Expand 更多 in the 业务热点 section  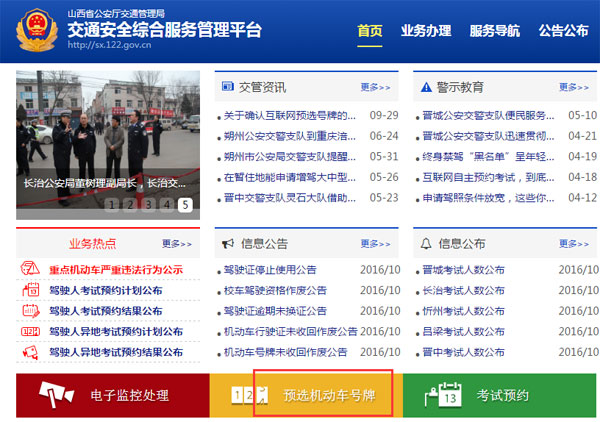click(177, 244)
